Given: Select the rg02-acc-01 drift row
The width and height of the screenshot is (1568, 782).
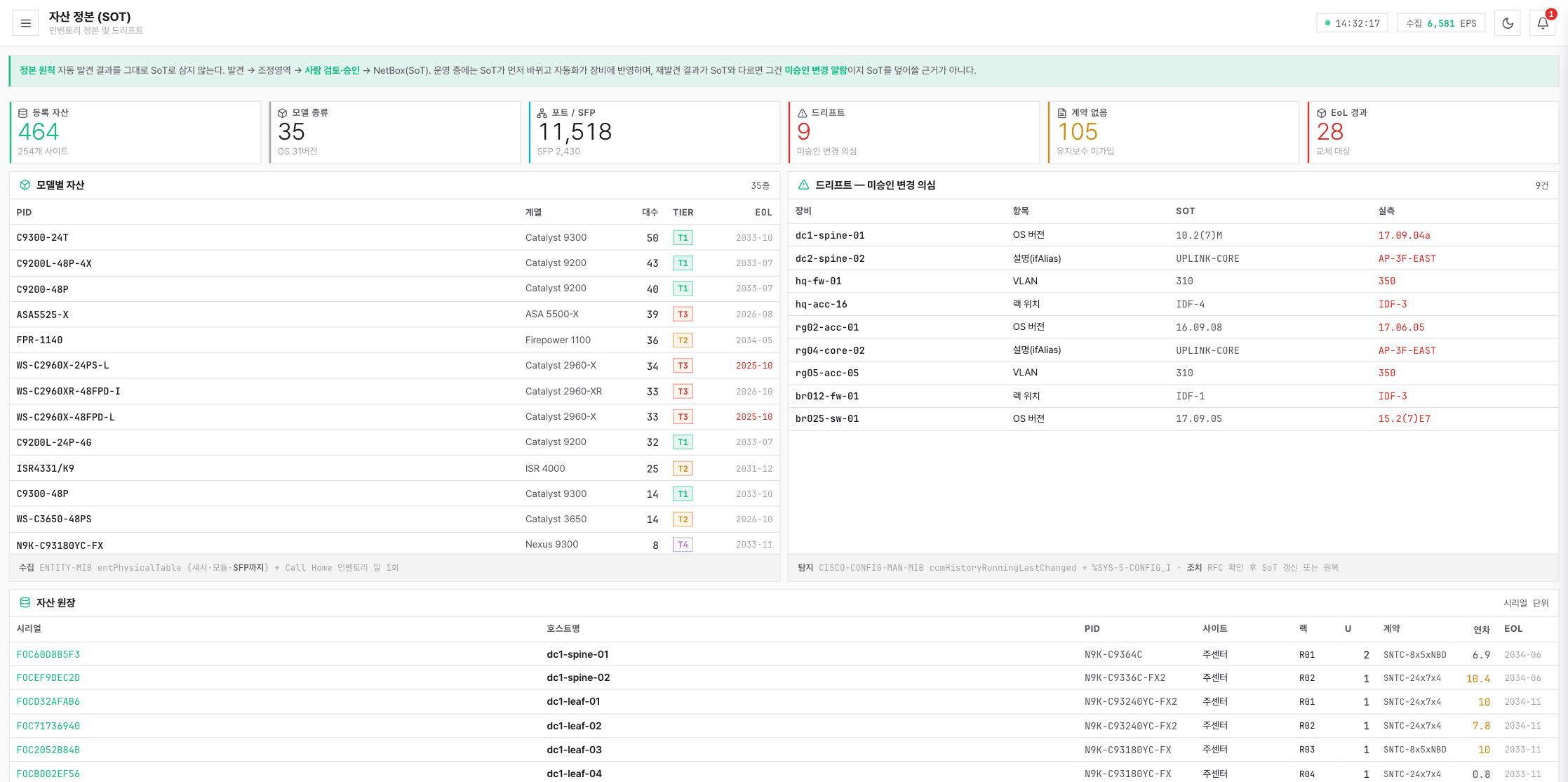Looking at the screenshot, I should 1173,327.
